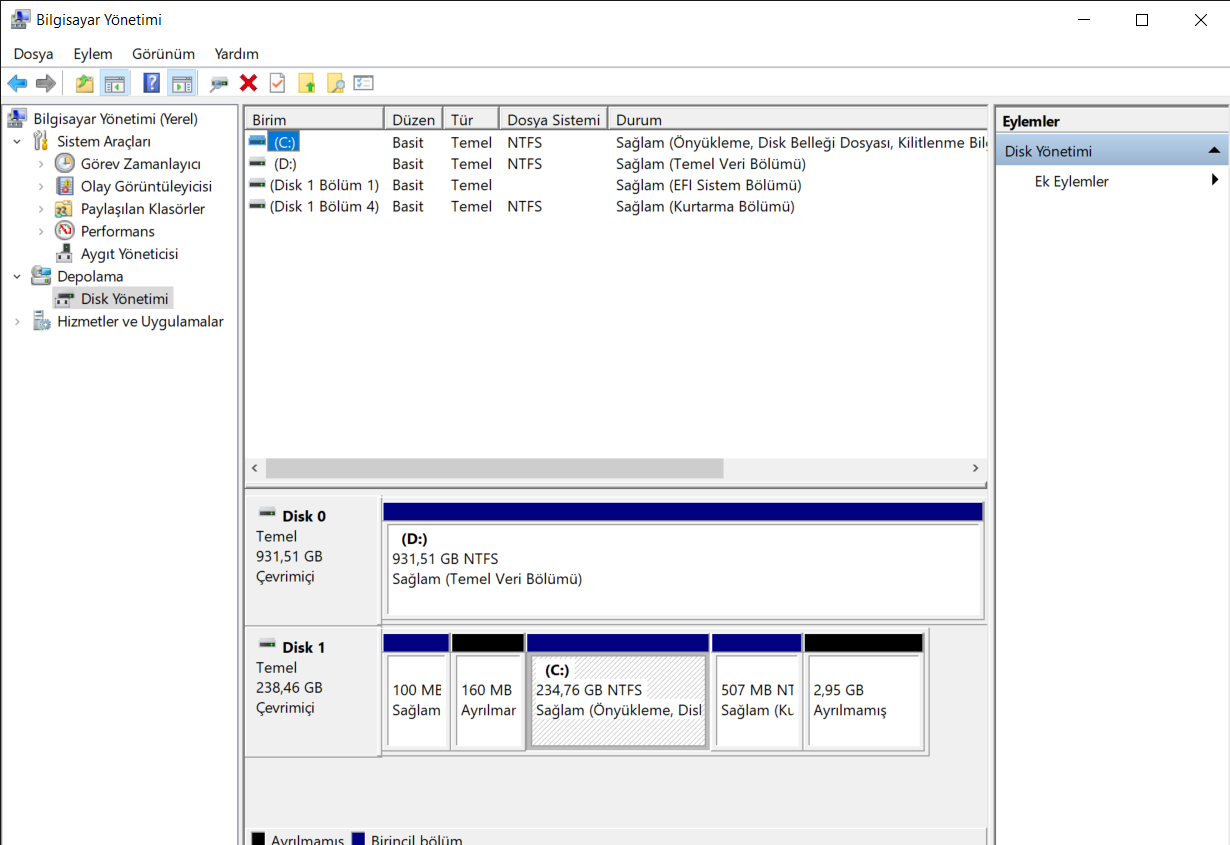Sort by the Dosya Sistemi column header

coord(553,120)
